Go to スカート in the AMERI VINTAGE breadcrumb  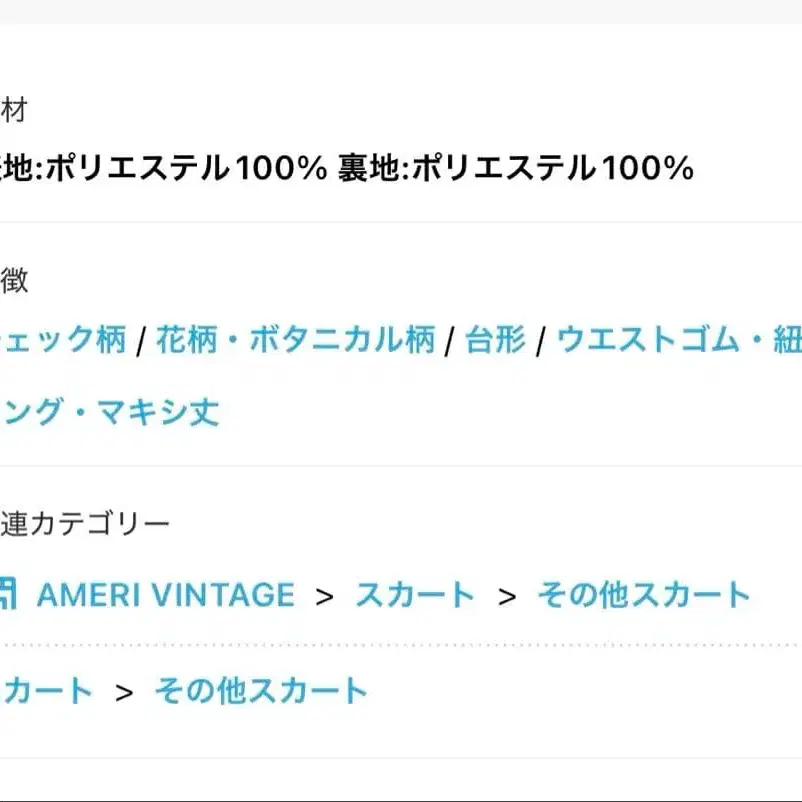(415, 595)
